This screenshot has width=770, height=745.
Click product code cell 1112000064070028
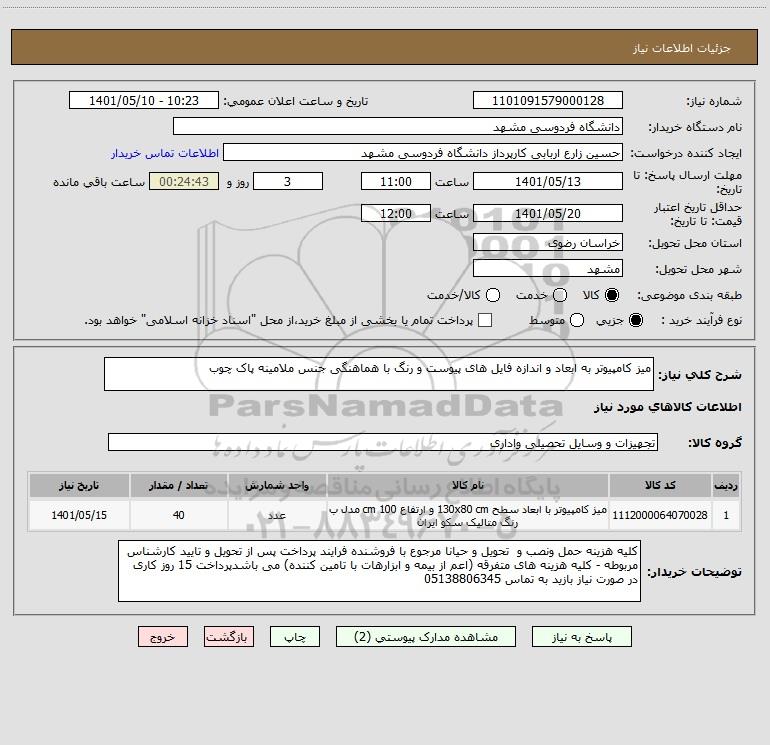click(x=660, y=515)
